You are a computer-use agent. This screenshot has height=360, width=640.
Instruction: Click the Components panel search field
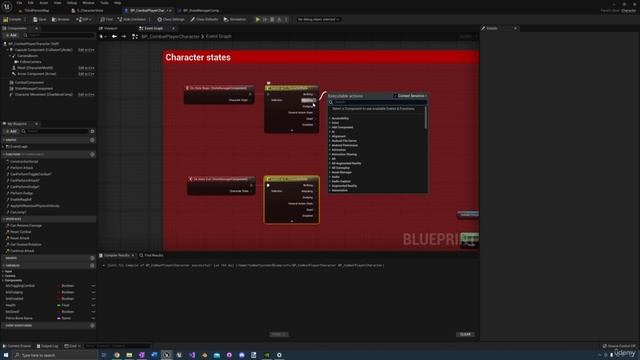point(59,36)
